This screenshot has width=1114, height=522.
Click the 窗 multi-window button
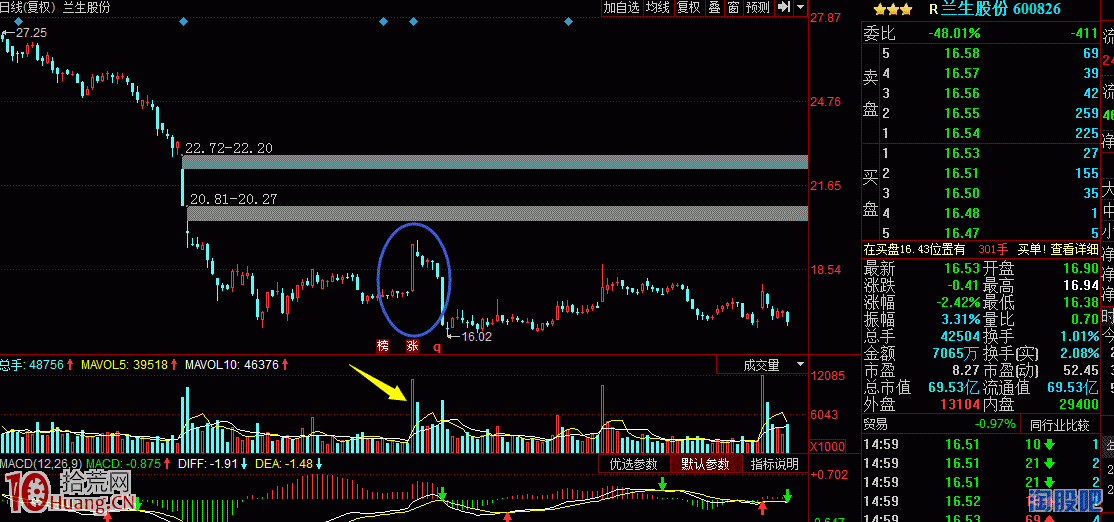[x=733, y=8]
